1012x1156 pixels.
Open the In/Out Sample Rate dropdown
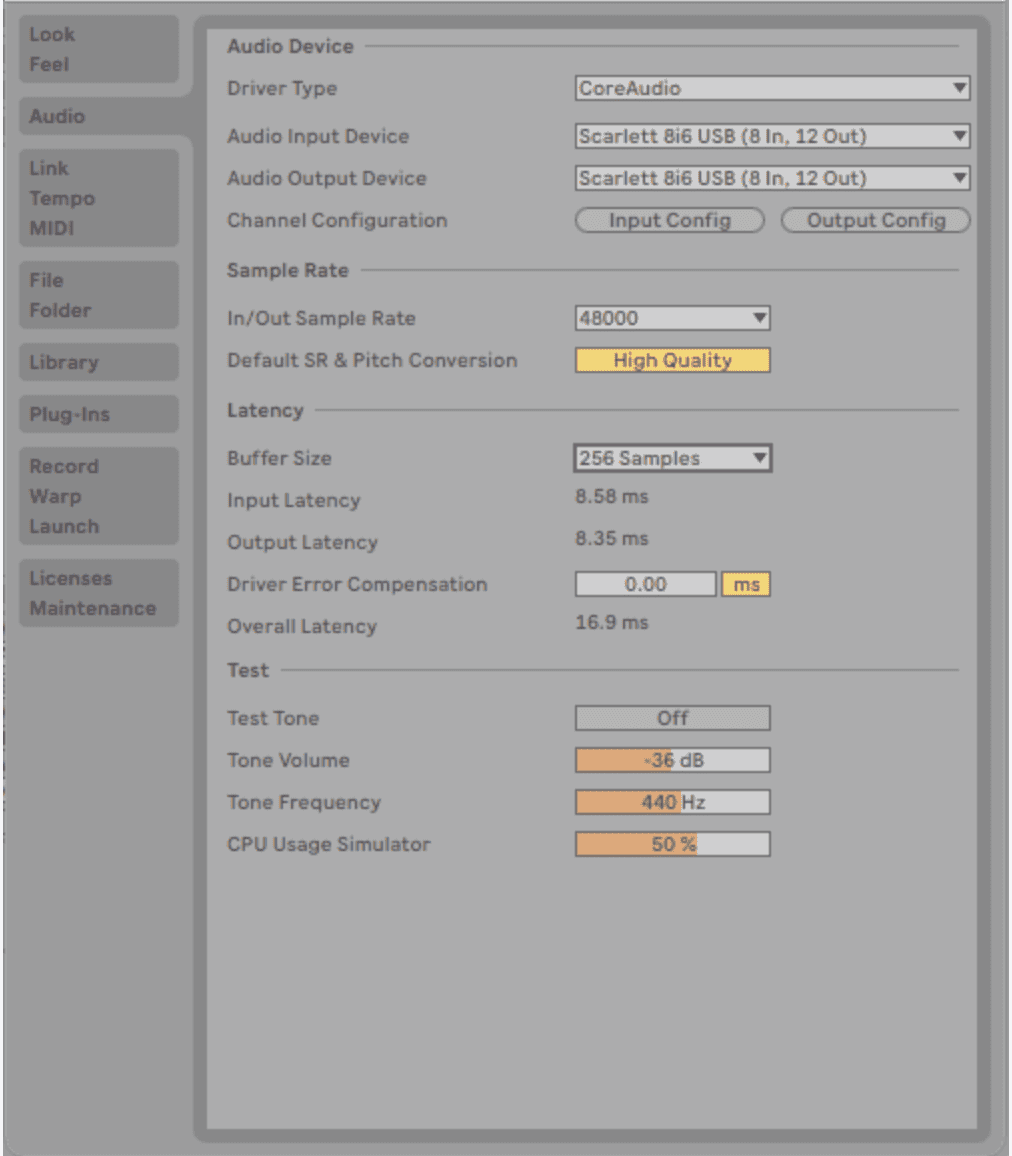pos(671,318)
